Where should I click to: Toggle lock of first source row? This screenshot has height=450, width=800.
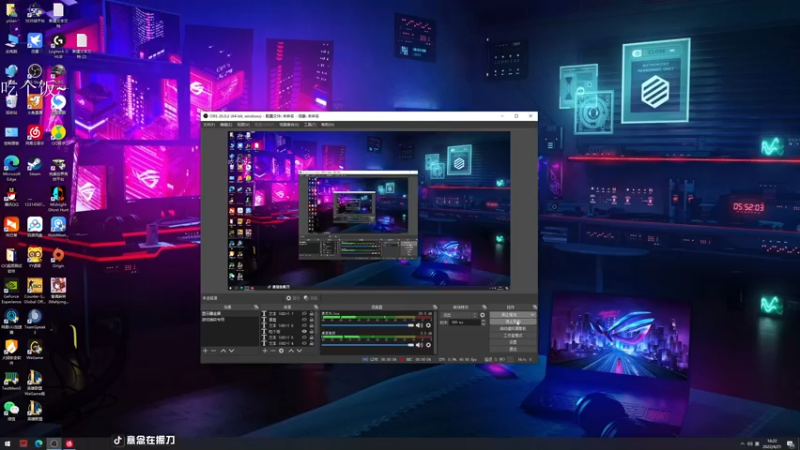pyautogui.click(x=312, y=314)
